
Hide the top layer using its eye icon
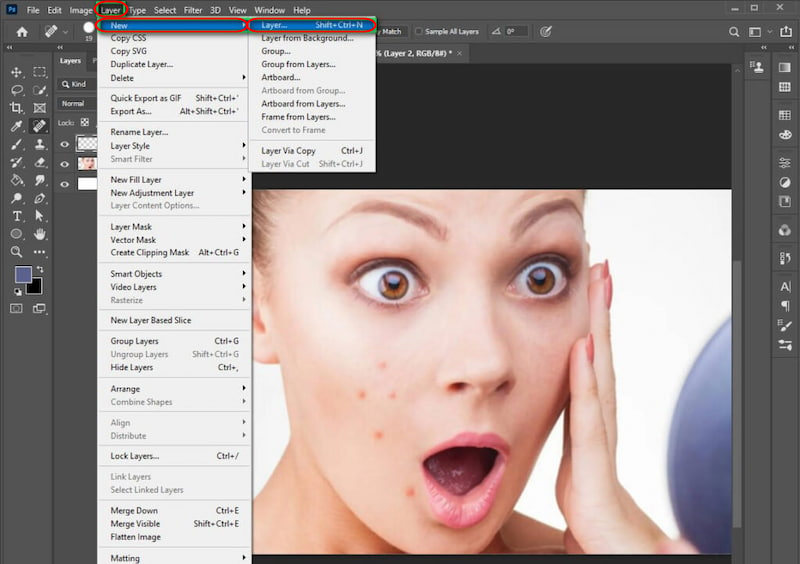click(x=65, y=144)
